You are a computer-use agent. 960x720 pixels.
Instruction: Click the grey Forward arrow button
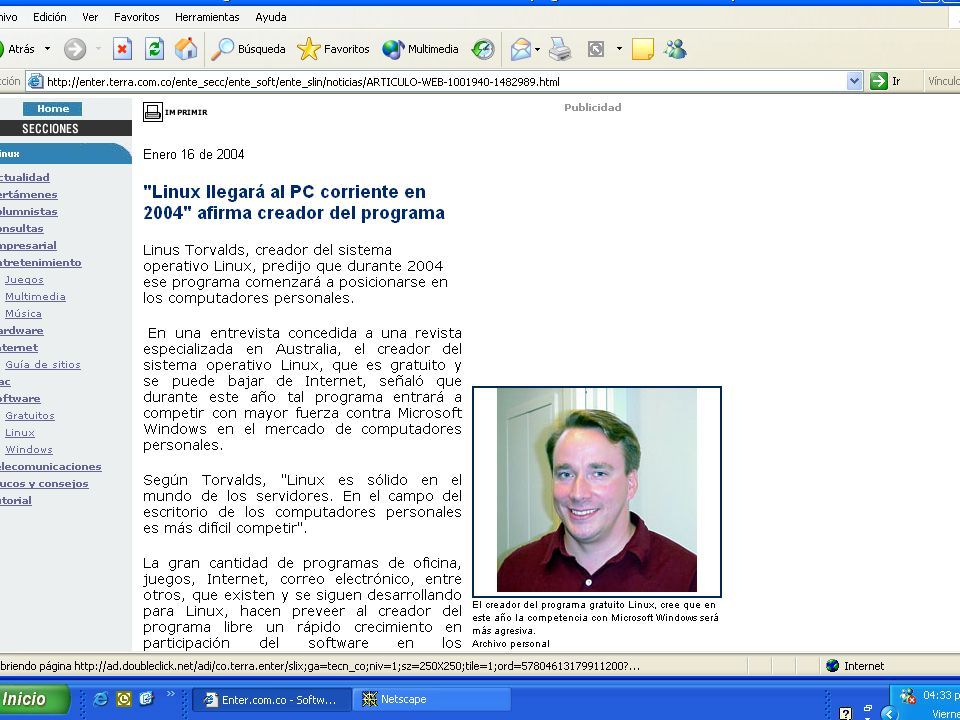(x=75, y=49)
